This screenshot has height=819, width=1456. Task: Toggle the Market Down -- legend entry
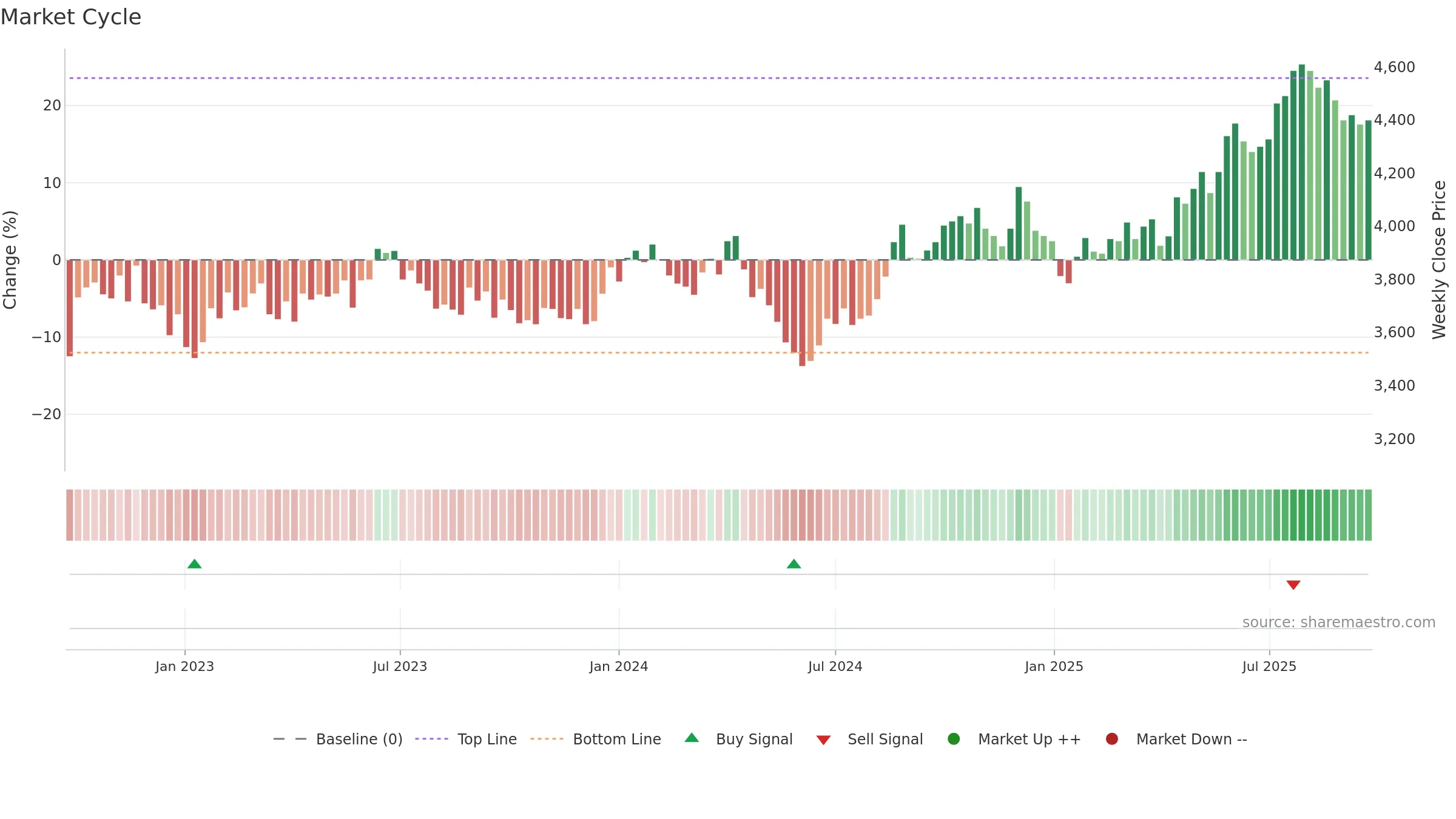coord(1176,739)
